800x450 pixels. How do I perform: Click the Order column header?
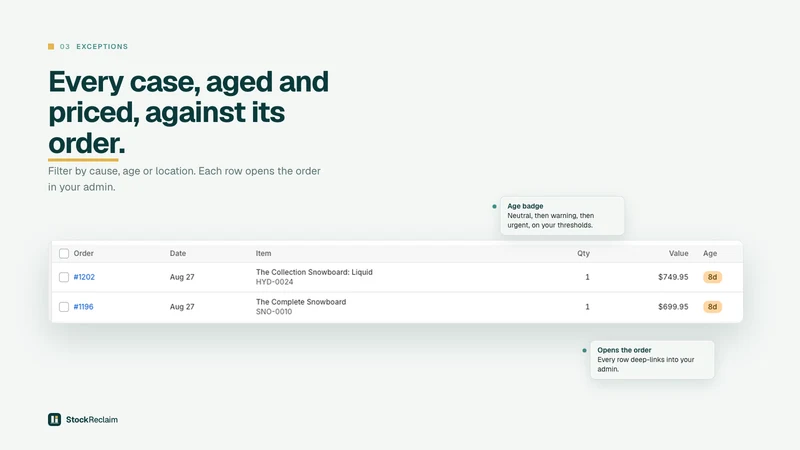pyautogui.click(x=84, y=254)
